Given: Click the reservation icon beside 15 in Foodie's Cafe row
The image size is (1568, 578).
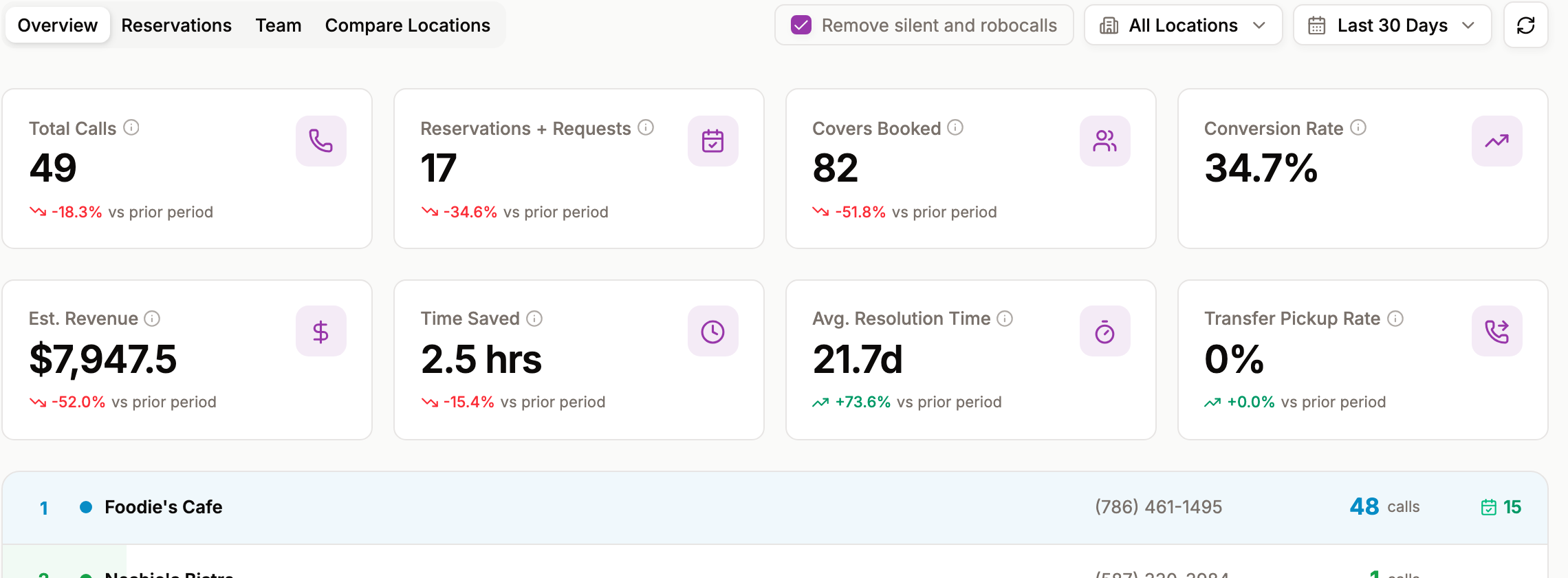Looking at the screenshot, I should tap(1488, 508).
